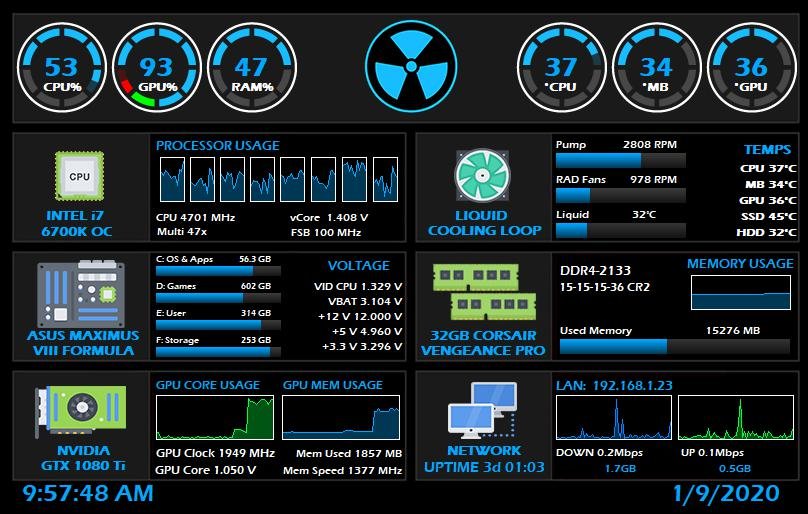This screenshot has height=514, width=808.
Task: Click the GPU% usage gauge showing 93
Action: (x=157, y=68)
